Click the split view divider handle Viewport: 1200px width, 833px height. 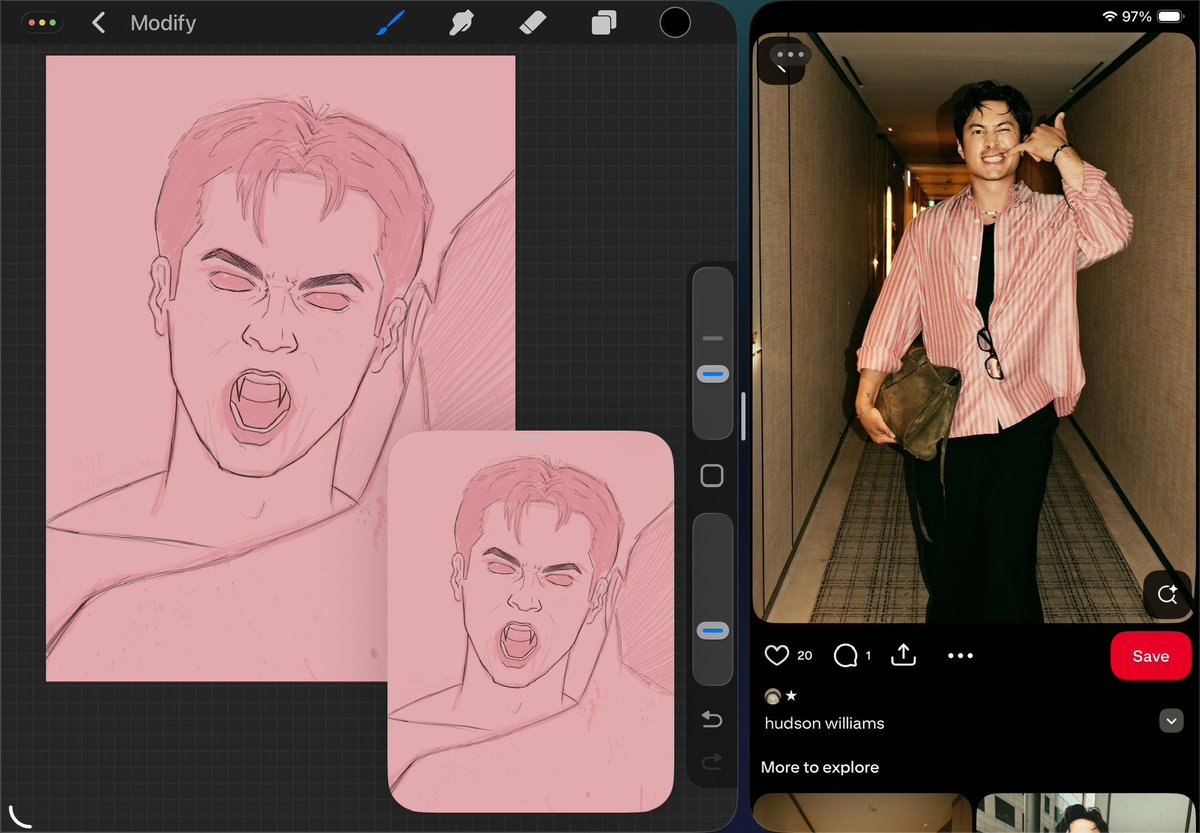tap(743, 416)
